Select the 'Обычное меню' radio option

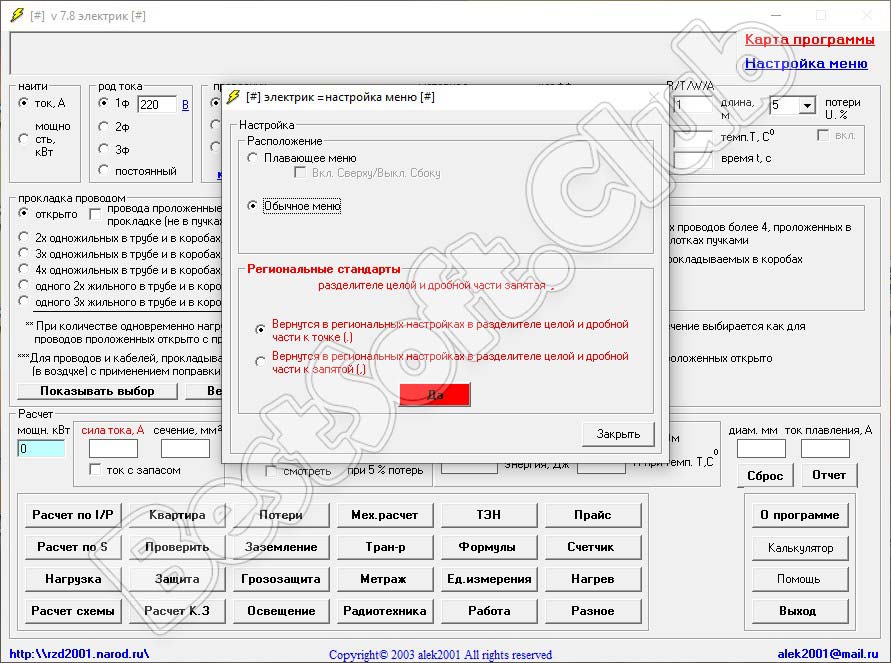coord(254,206)
